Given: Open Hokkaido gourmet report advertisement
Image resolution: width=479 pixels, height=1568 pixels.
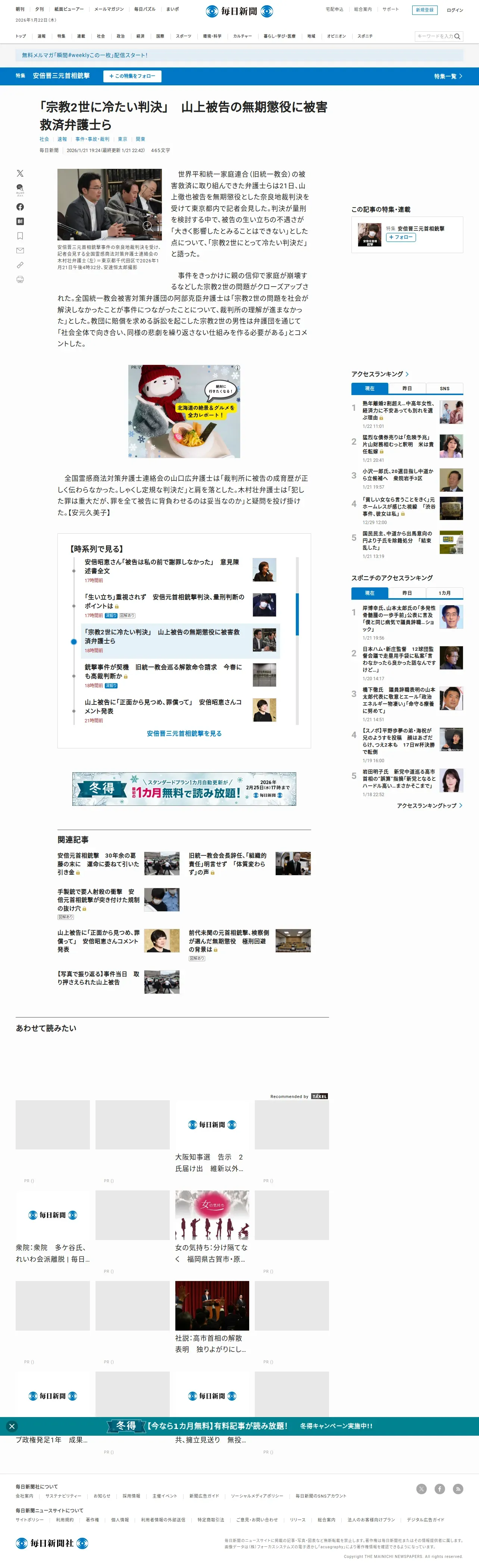Looking at the screenshot, I should pos(184,411).
